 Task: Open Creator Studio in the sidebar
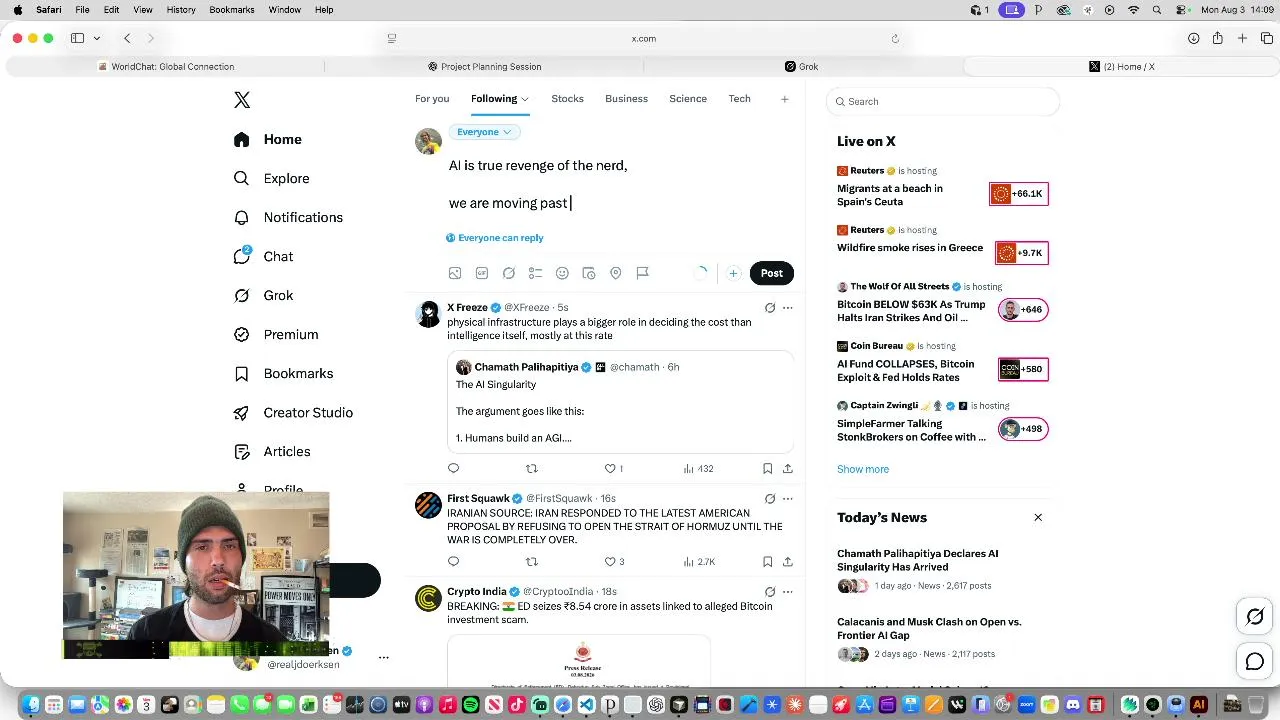click(293, 412)
